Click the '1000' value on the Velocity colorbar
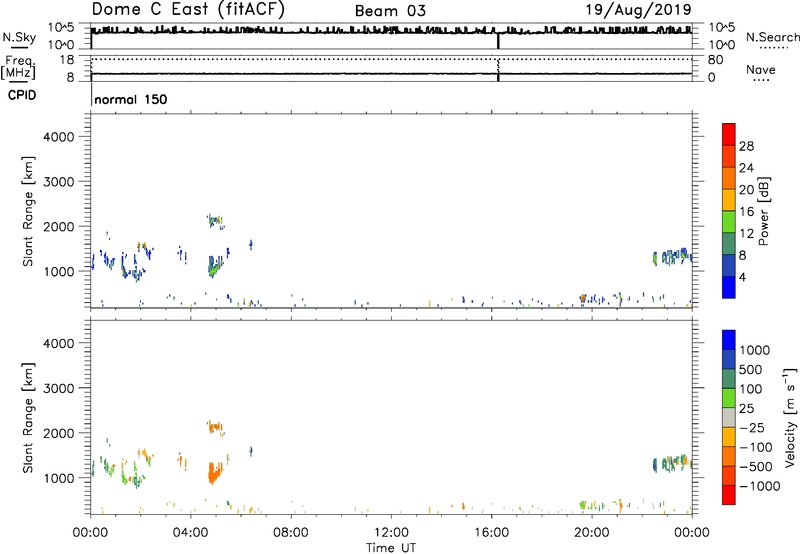The image size is (800, 554). (x=755, y=350)
